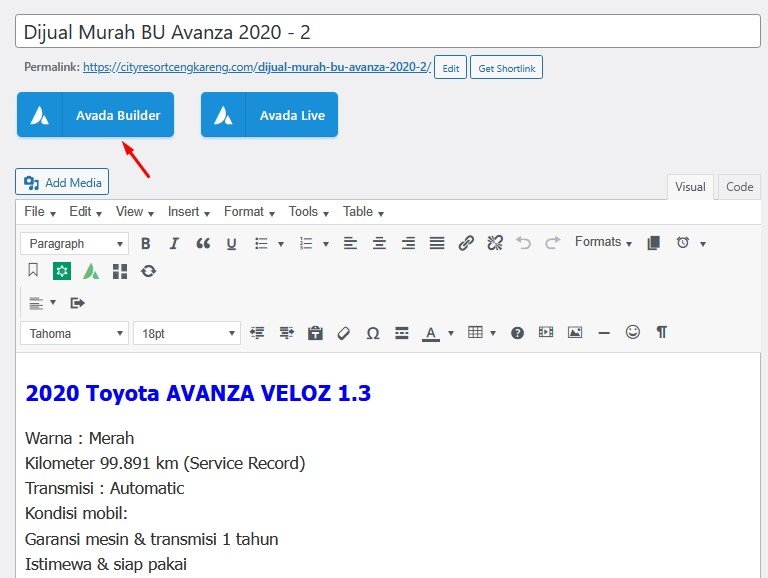
Task: Expand the Tahoma font family dropdown
Action: 75,333
